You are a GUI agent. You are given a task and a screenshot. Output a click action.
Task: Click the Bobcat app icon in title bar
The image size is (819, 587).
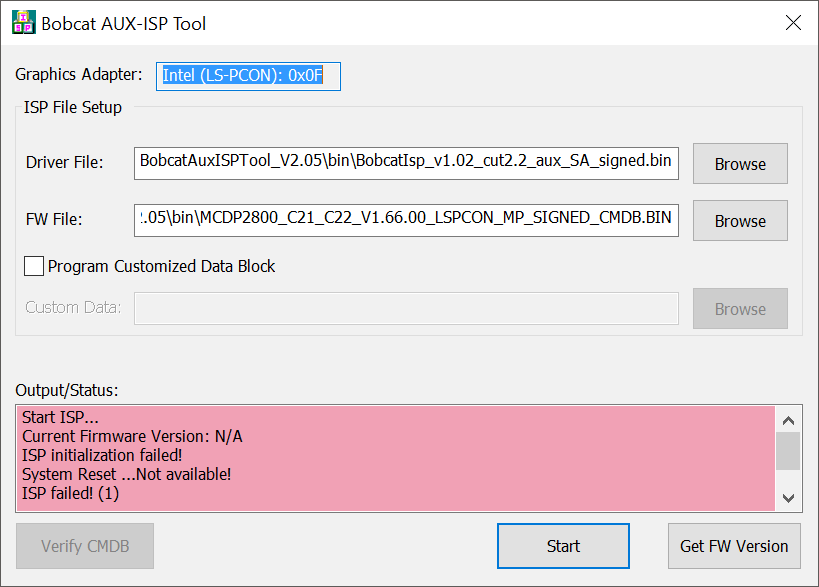pos(23,22)
